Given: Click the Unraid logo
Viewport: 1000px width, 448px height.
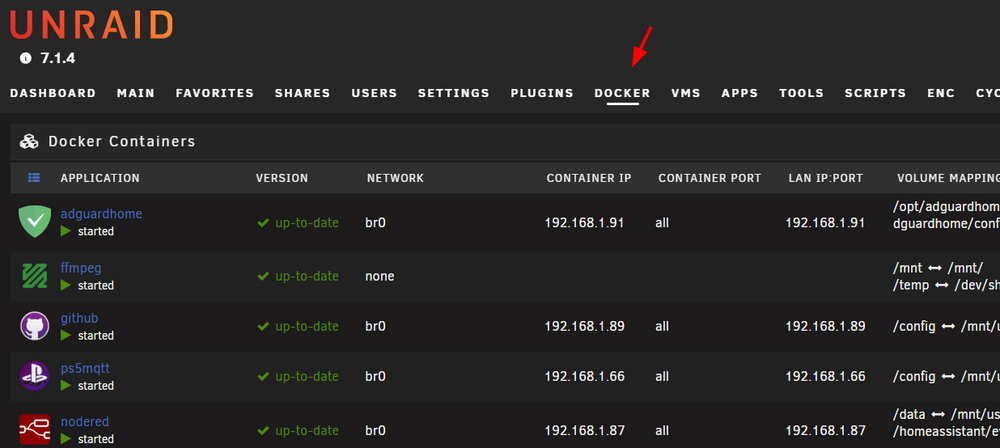Looking at the screenshot, I should (91, 25).
